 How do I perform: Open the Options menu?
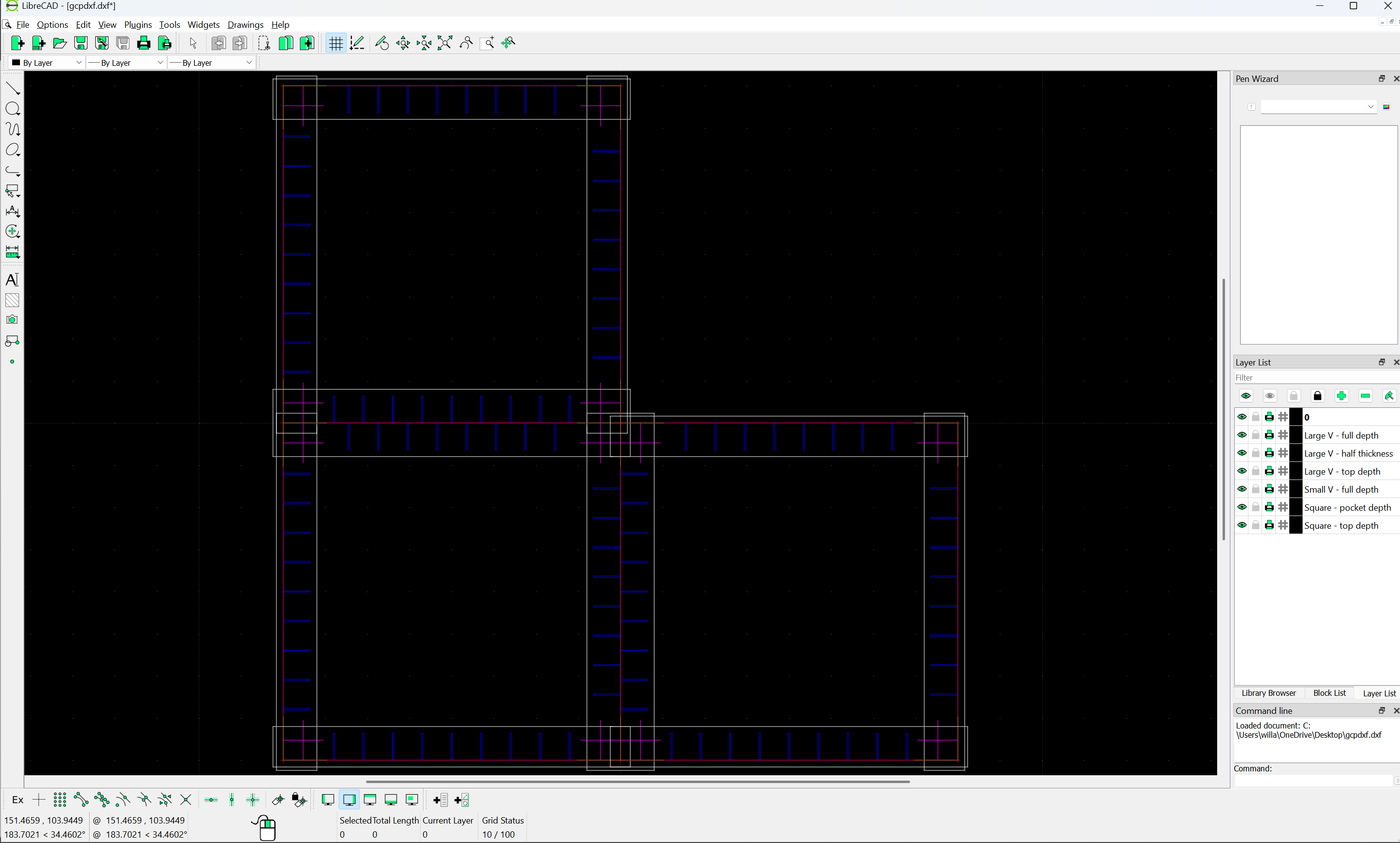tap(52, 24)
